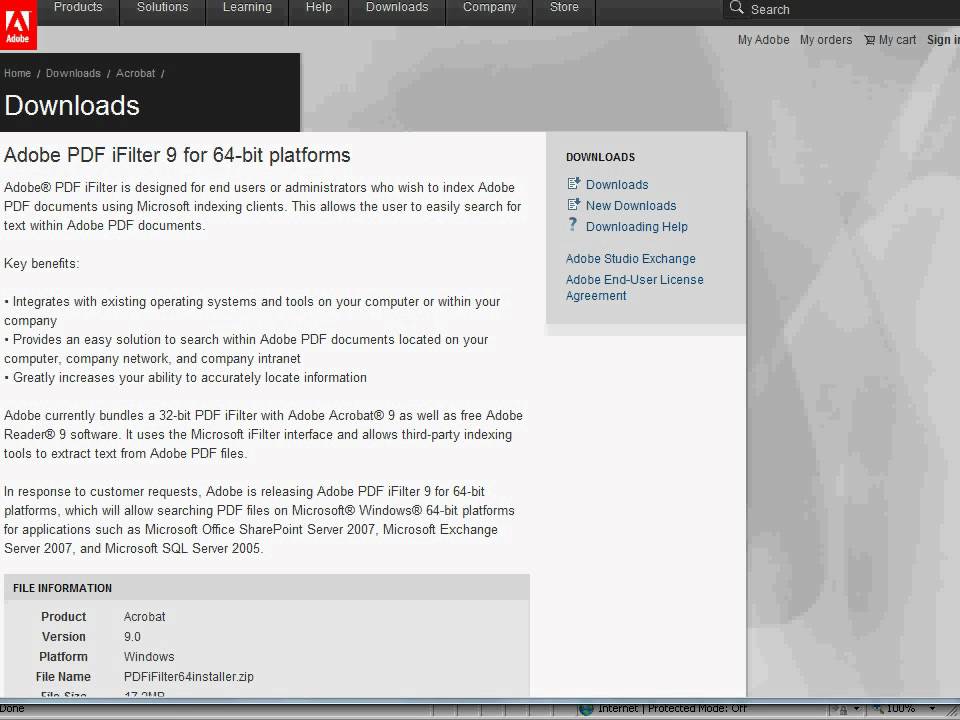Image resolution: width=960 pixels, height=720 pixels.
Task: Open the Store menu
Action: click(564, 7)
